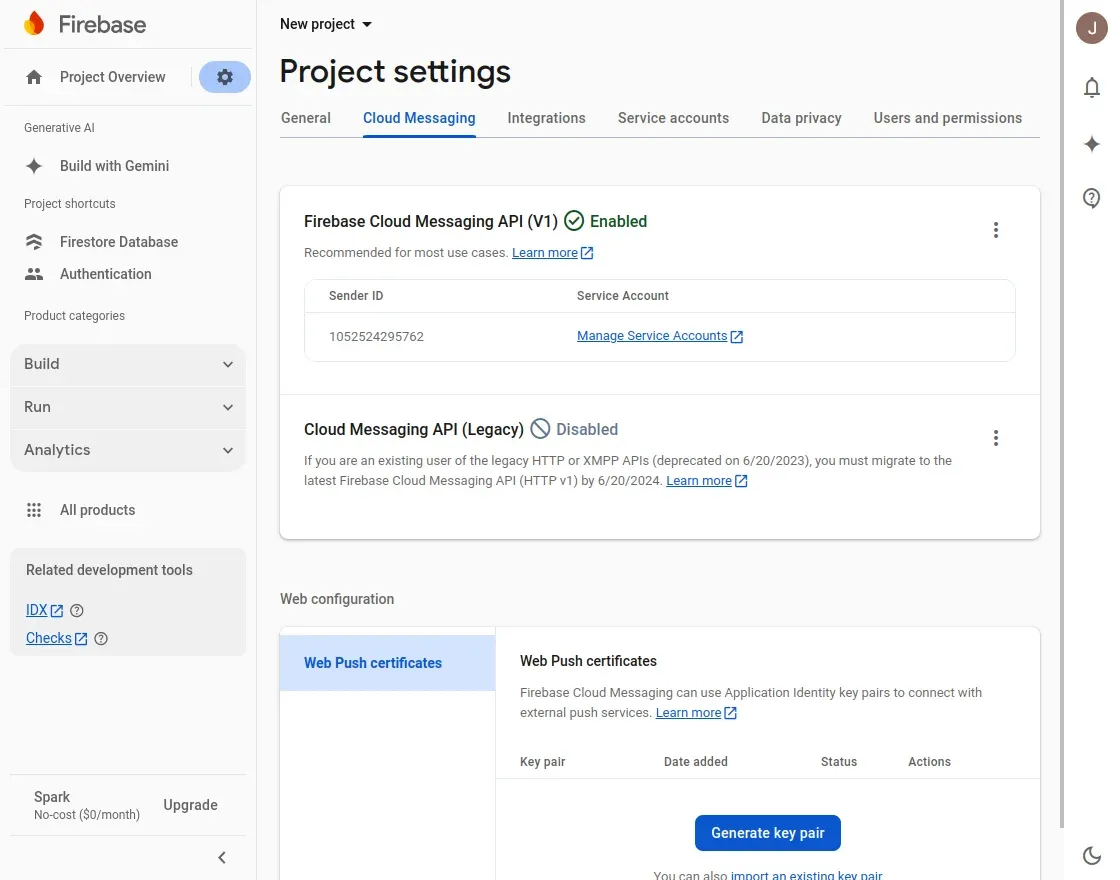Click the user account avatar J

point(1091,28)
